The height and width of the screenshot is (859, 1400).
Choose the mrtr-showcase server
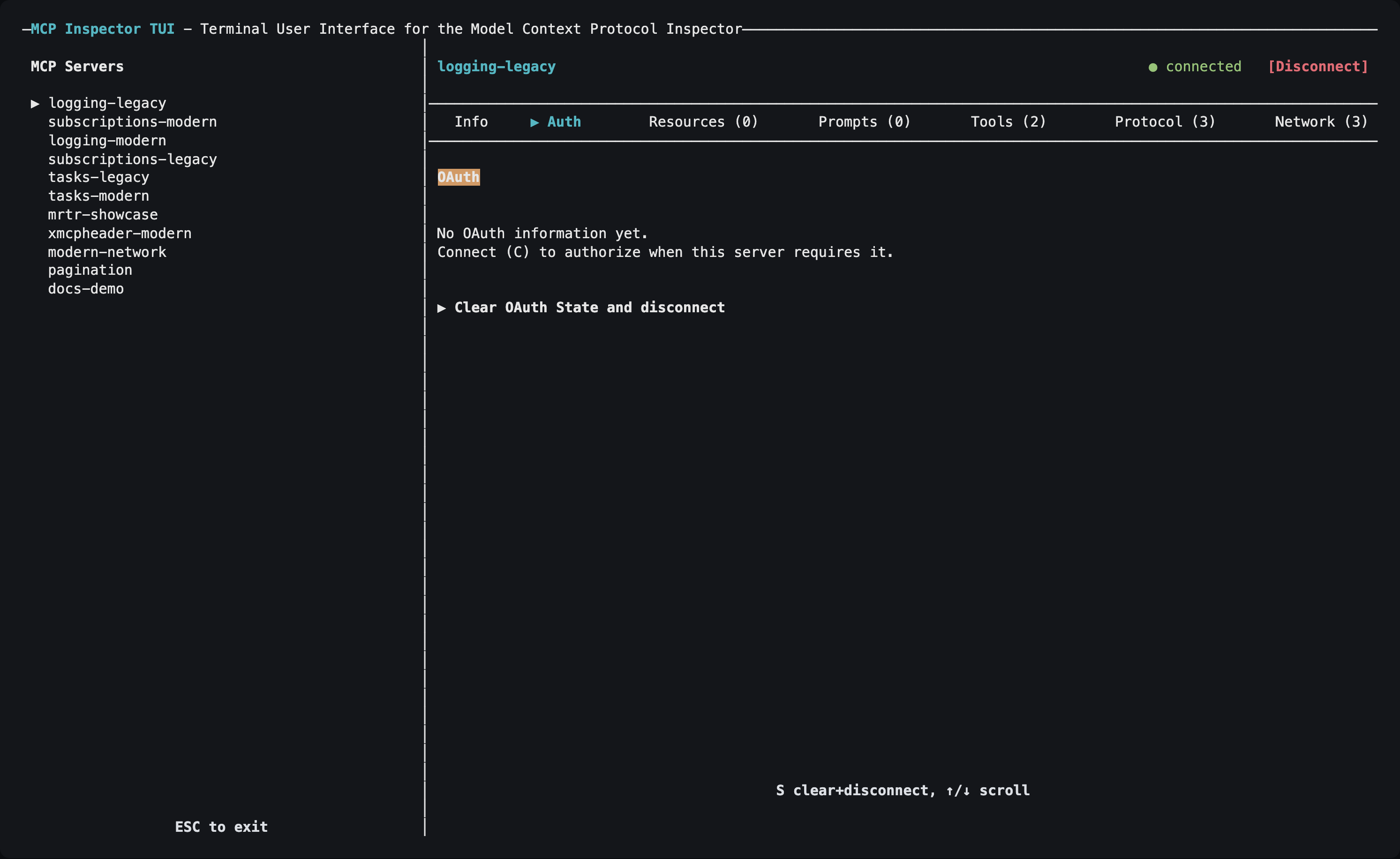click(x=103, y=215)
